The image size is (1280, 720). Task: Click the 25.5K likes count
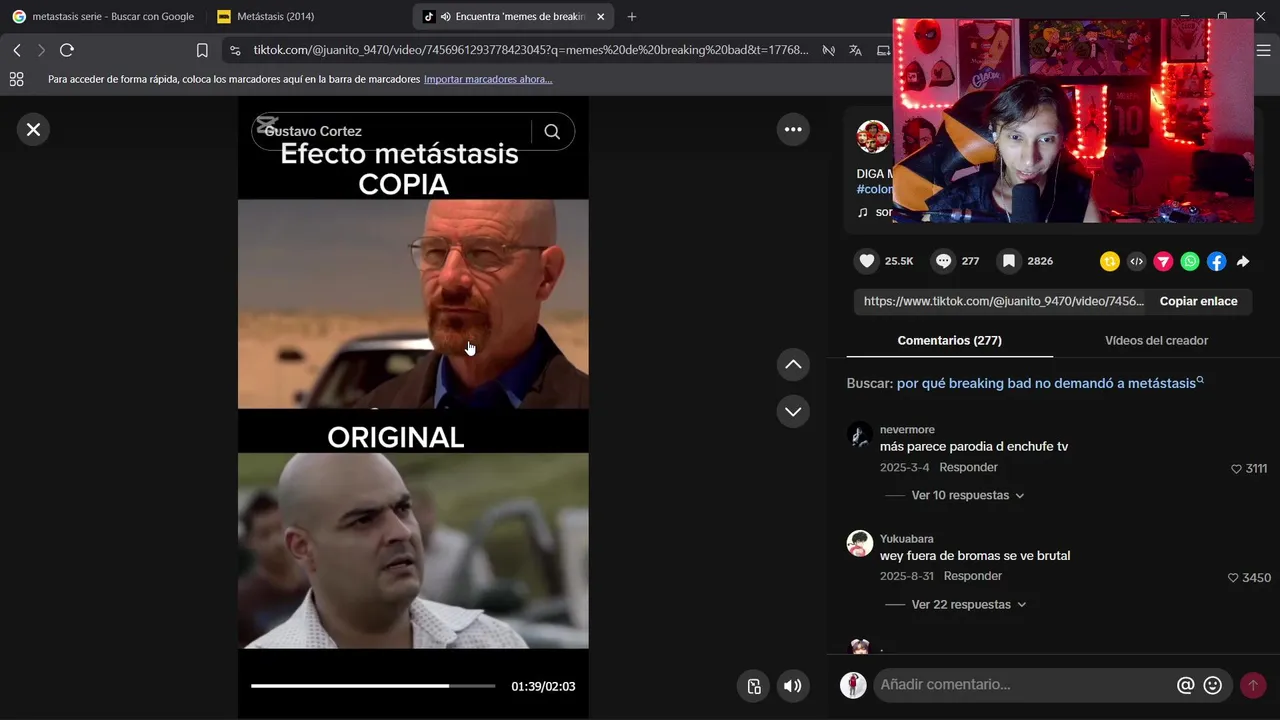899,261
